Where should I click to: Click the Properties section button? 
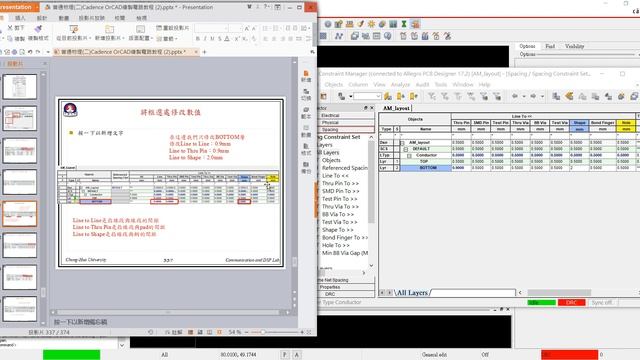[346, 287]
